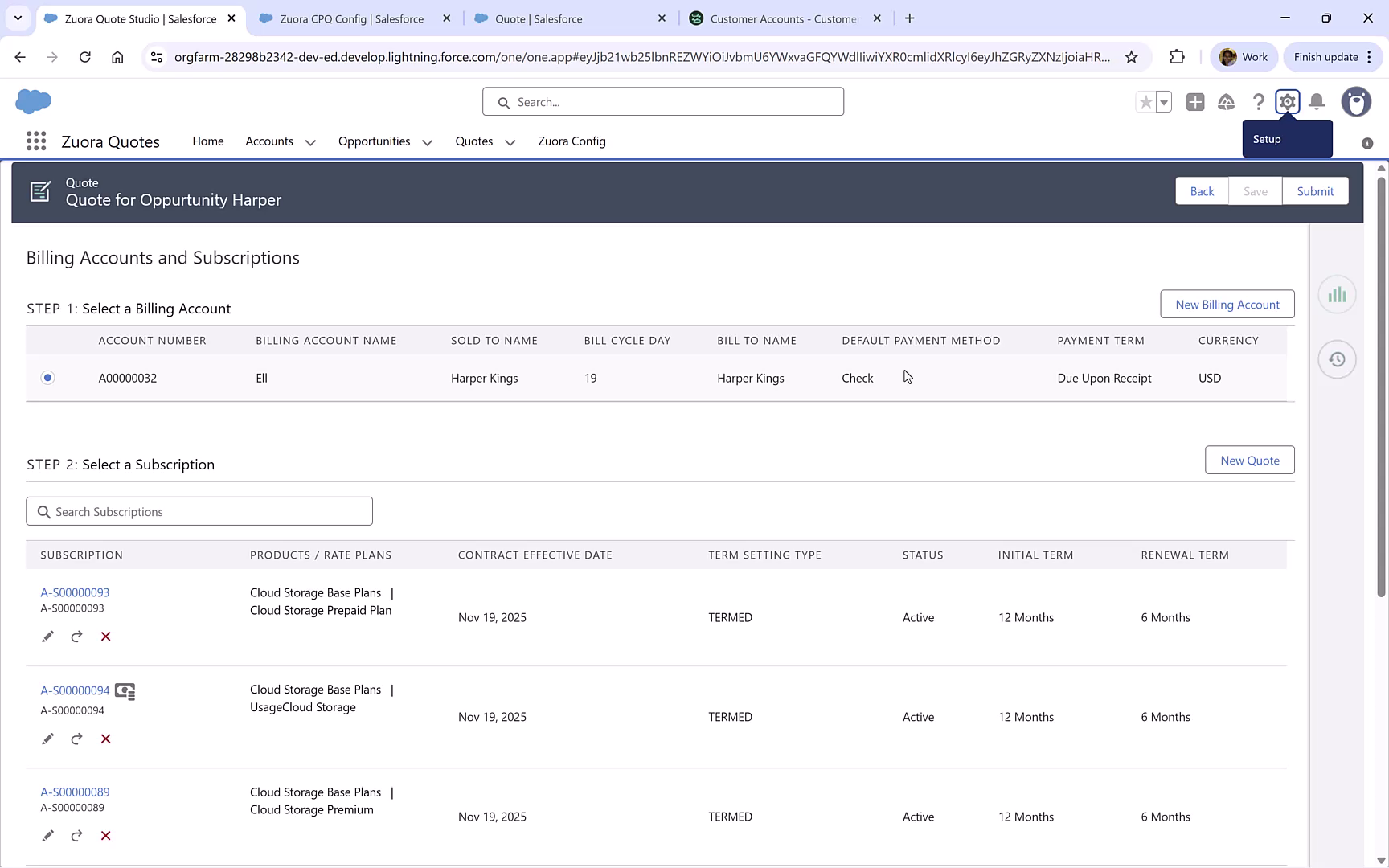Viewport: 1389px width, 868px height.
Task: Open the history clock icon in sidebar
Action: [1337, 359]
